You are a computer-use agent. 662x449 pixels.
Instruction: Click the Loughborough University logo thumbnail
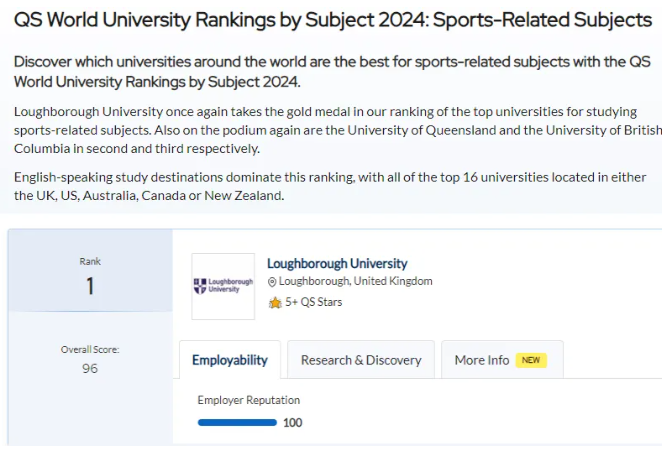point(222,286)
